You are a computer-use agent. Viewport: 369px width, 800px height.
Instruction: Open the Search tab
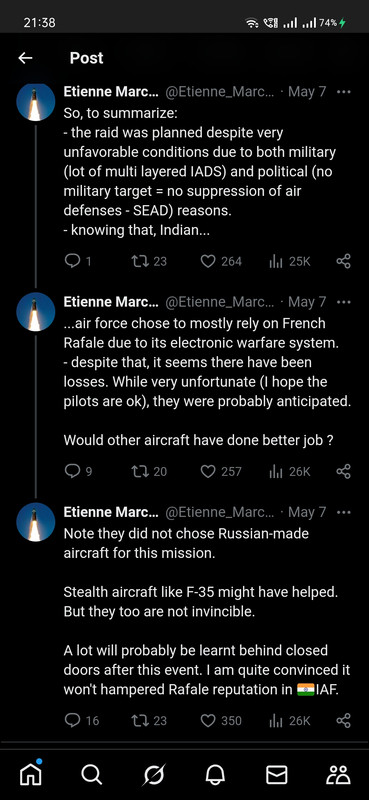(91, 775)
